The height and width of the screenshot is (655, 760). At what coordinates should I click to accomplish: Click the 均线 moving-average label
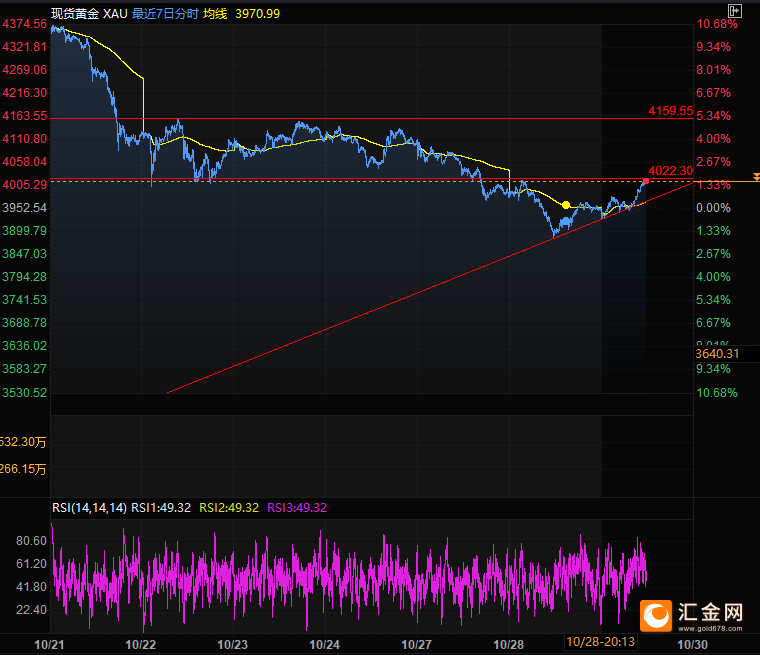(215, 14)
